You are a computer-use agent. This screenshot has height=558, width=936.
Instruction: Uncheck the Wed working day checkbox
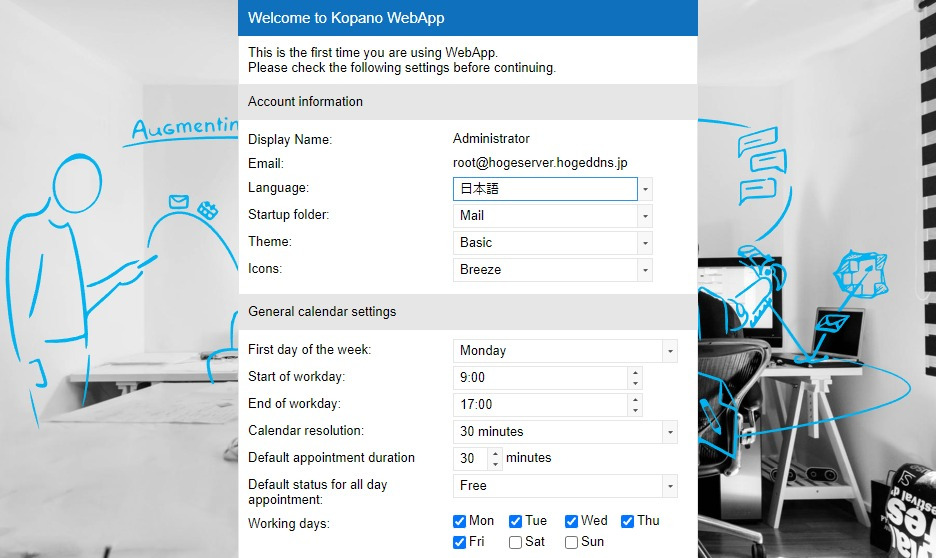click(571, 522)
